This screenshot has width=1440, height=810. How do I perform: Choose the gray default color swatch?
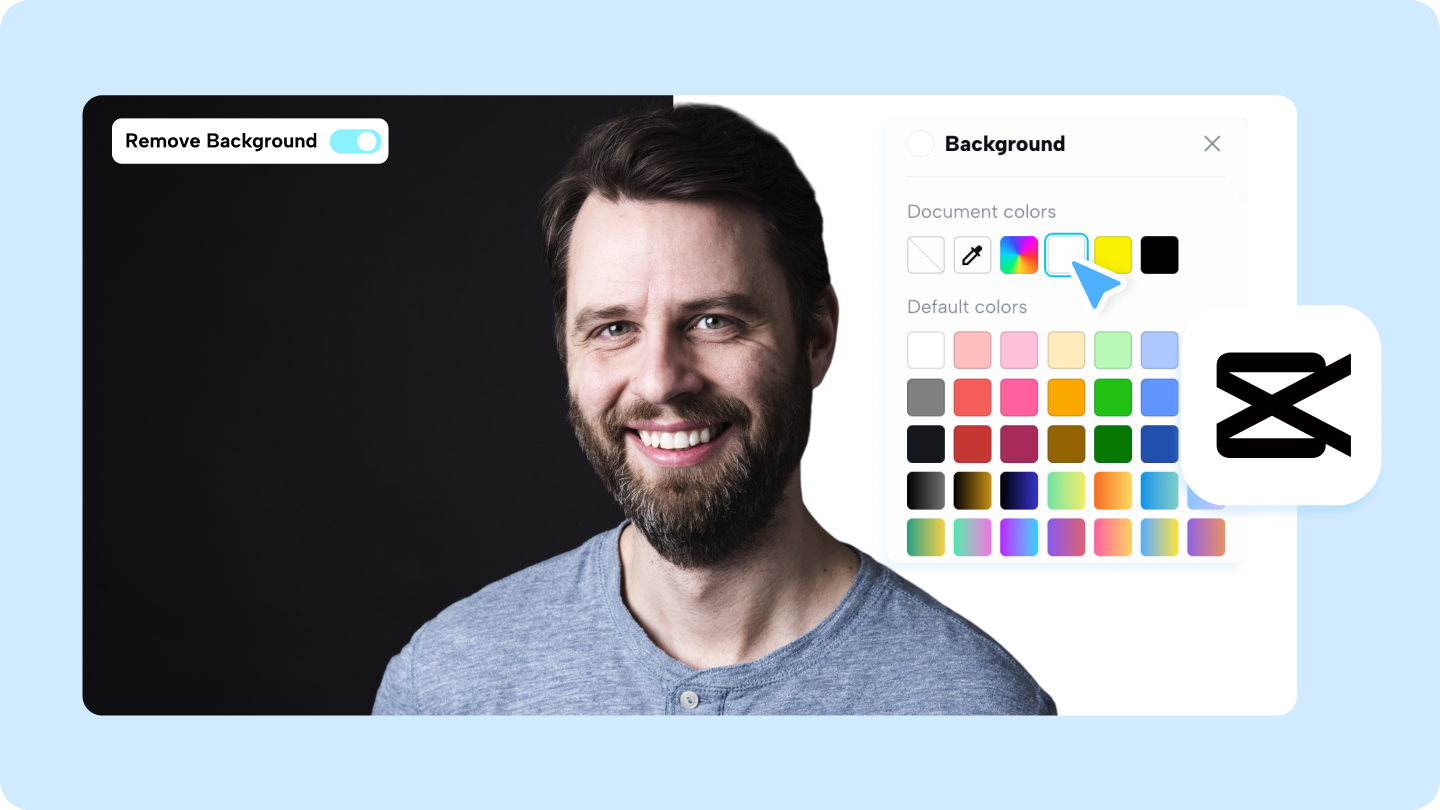coord(926,397)
